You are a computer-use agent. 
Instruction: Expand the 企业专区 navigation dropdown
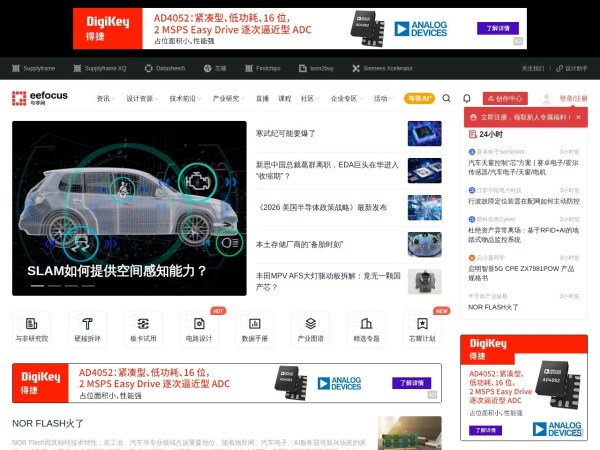coord(346,99)
